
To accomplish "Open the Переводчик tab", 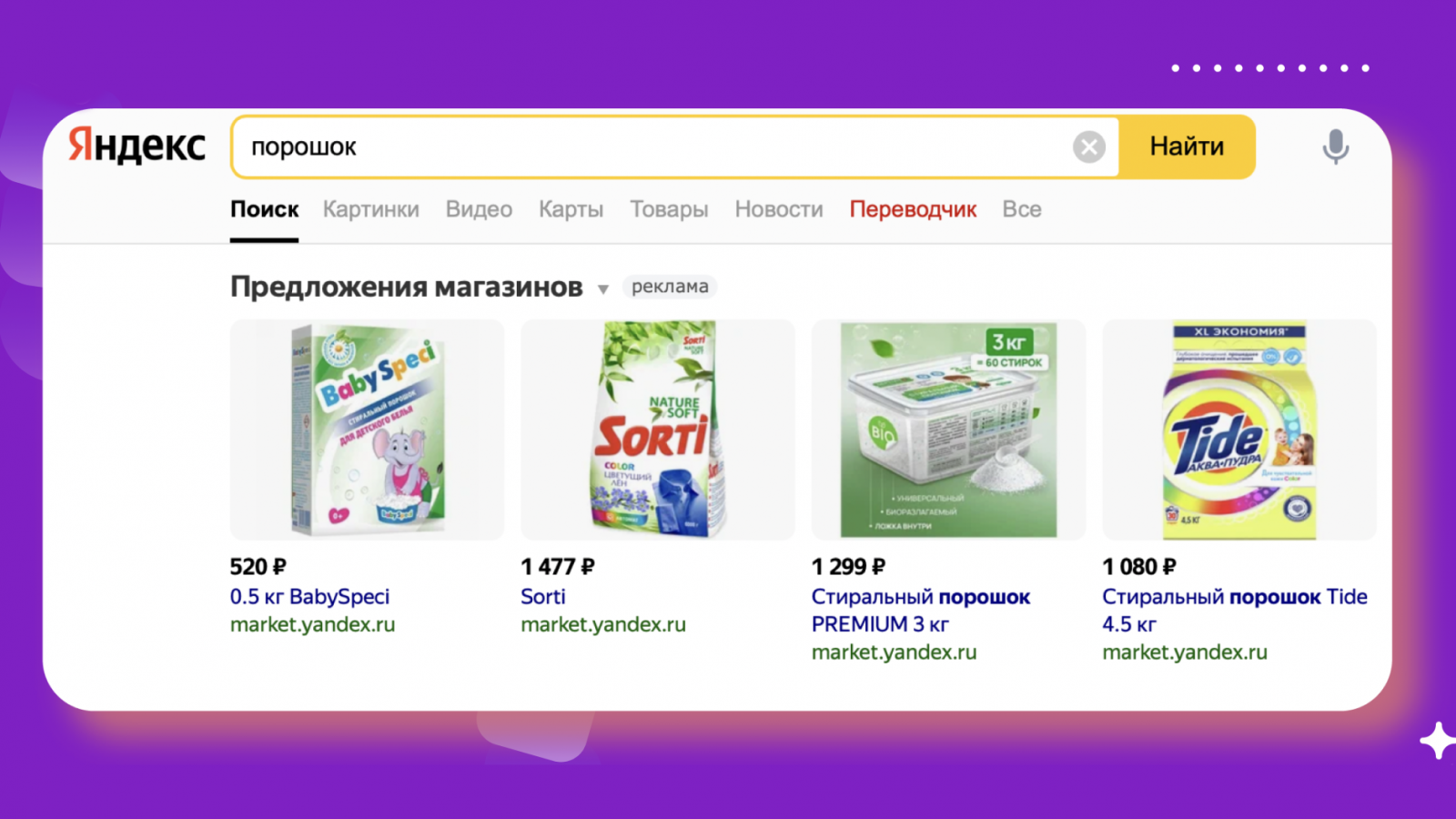I will tap(913, 209).
